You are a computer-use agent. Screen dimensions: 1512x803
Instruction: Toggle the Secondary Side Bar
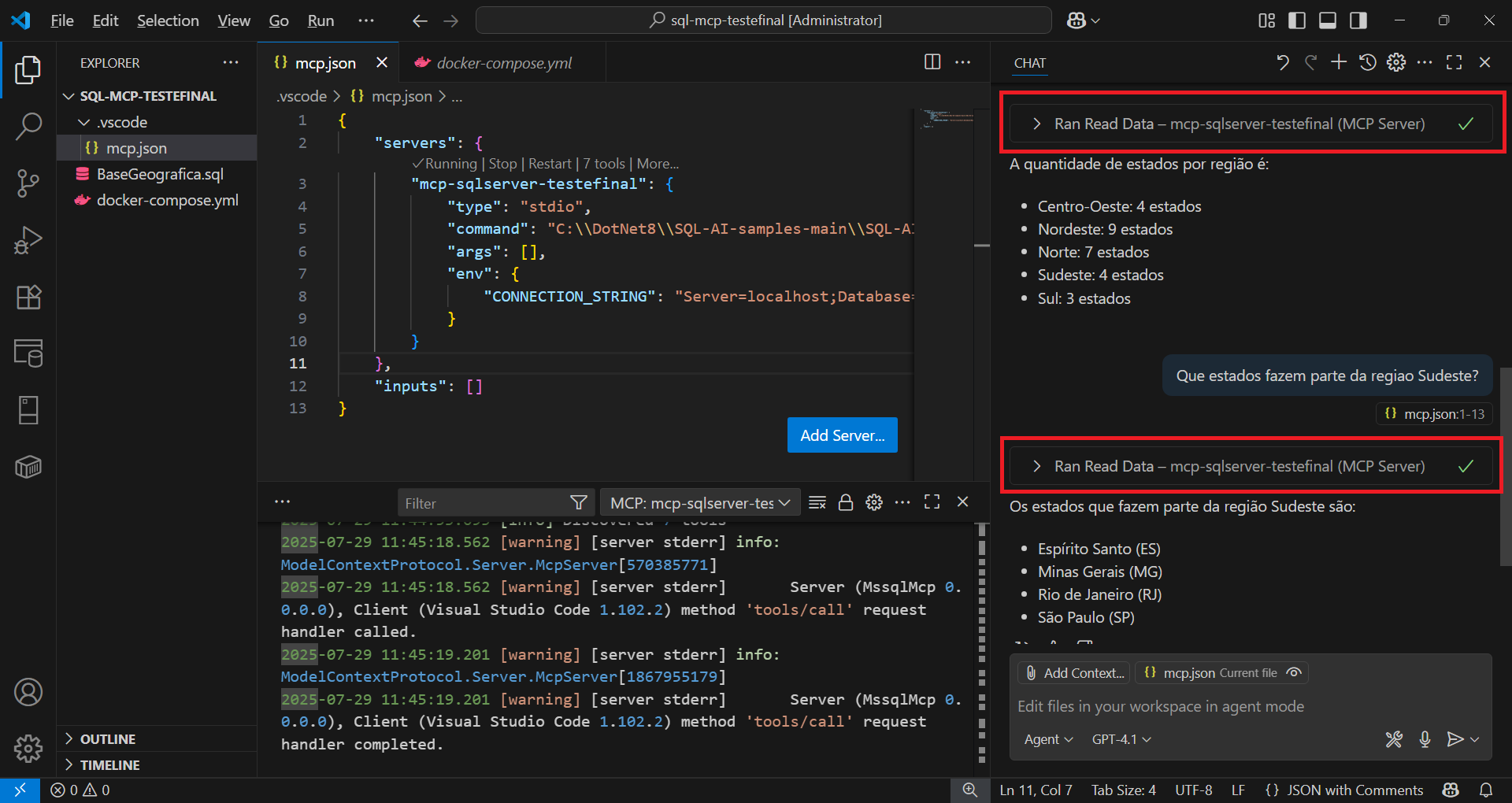1358,20
